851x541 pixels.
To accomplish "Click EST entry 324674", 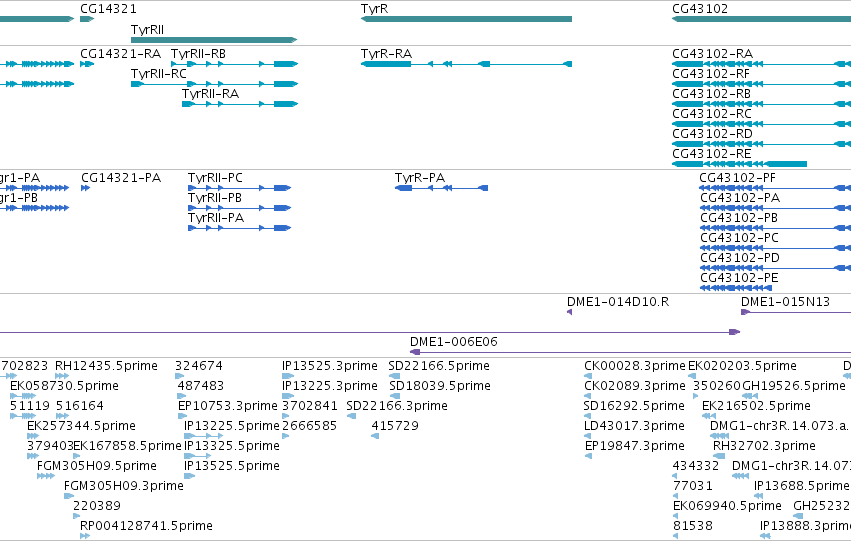I will coord(199,366).
